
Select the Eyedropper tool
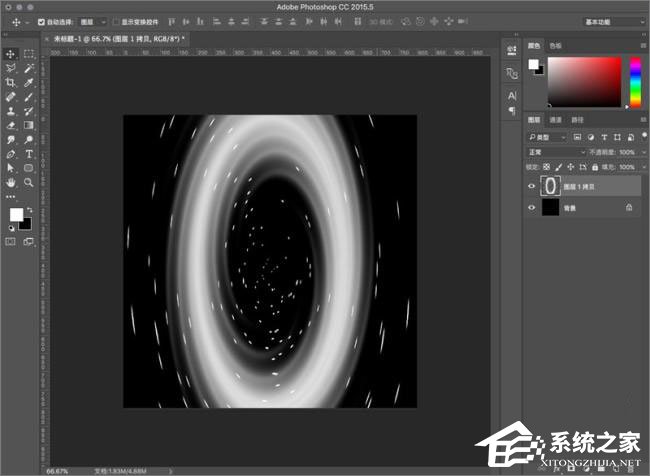[x=29, y=82]
